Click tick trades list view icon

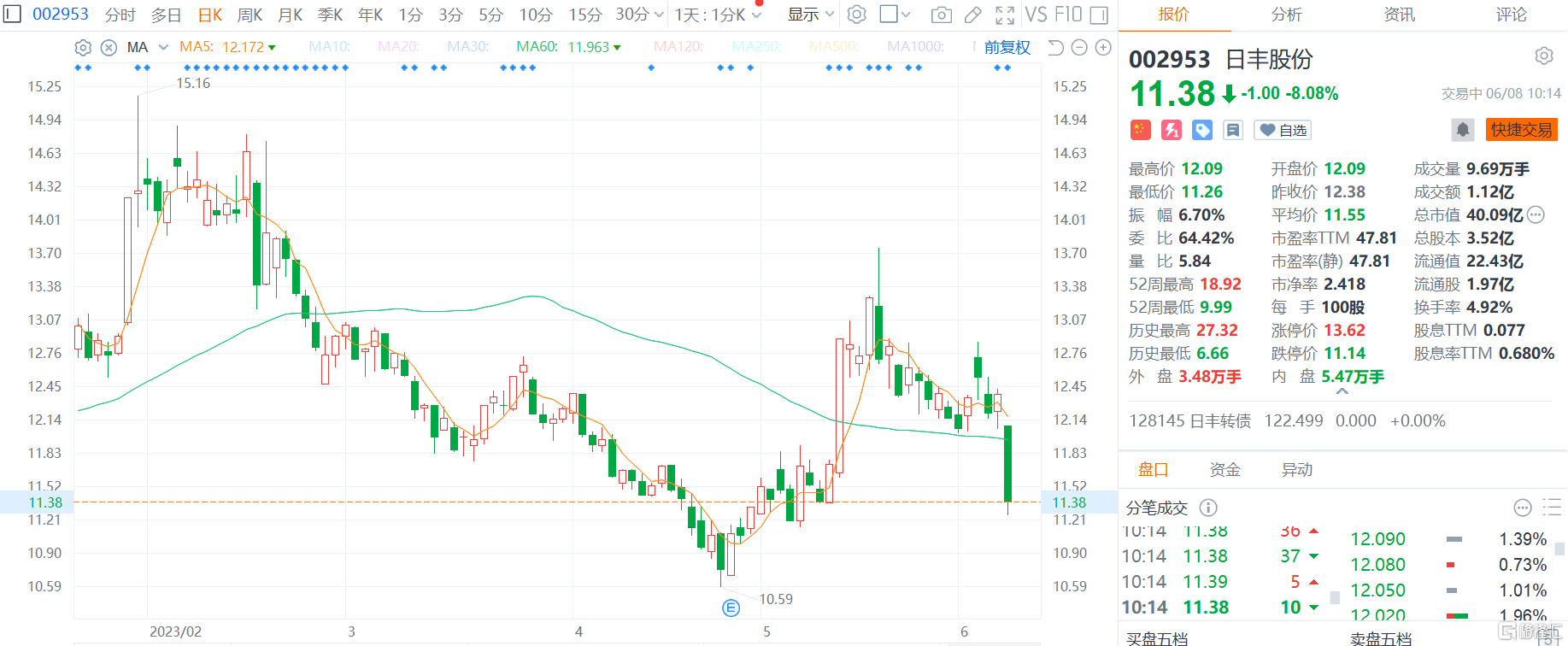[x=1552, y=508]
